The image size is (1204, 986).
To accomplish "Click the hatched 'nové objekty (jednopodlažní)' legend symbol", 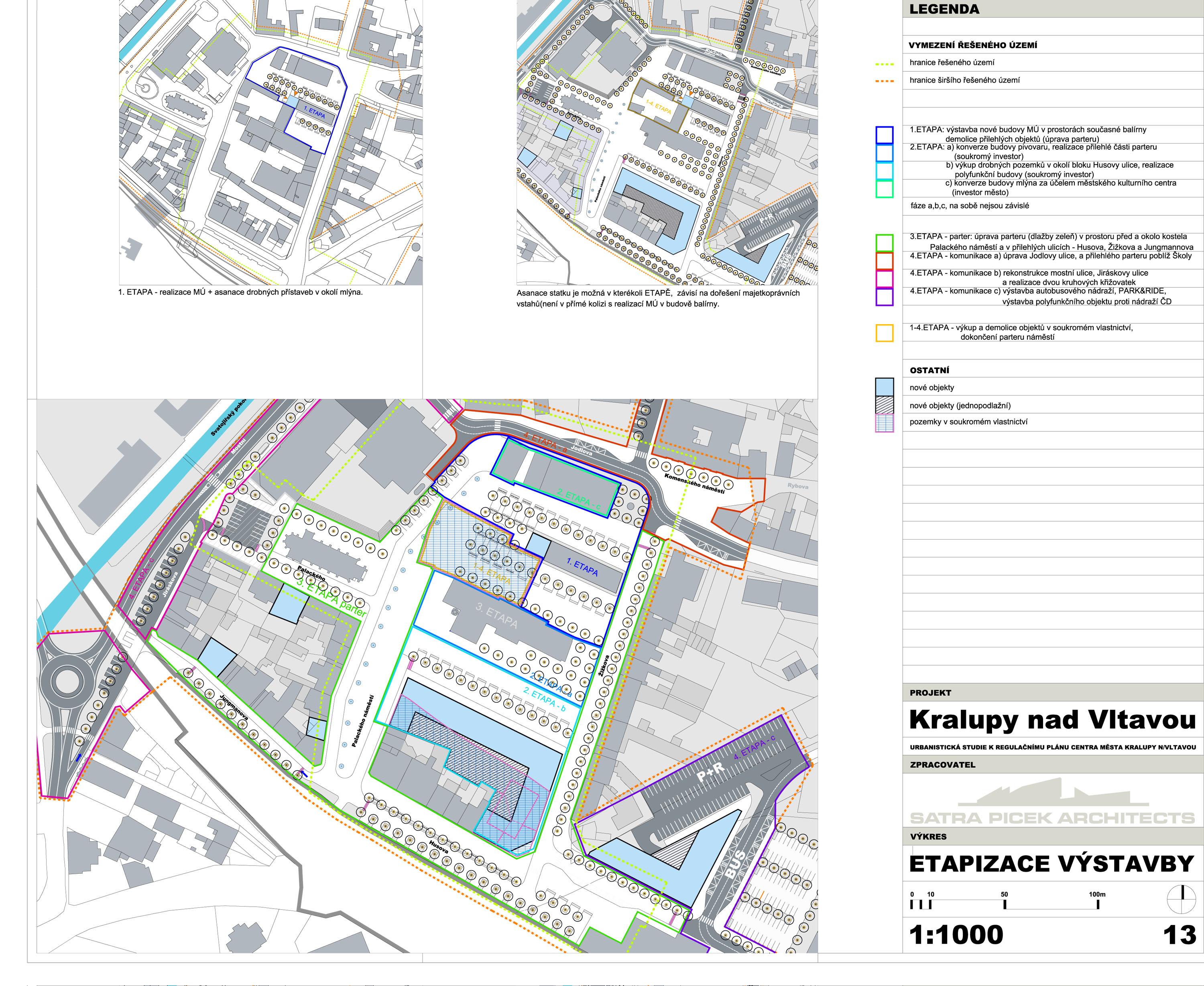I will click(x=884, y=405).
